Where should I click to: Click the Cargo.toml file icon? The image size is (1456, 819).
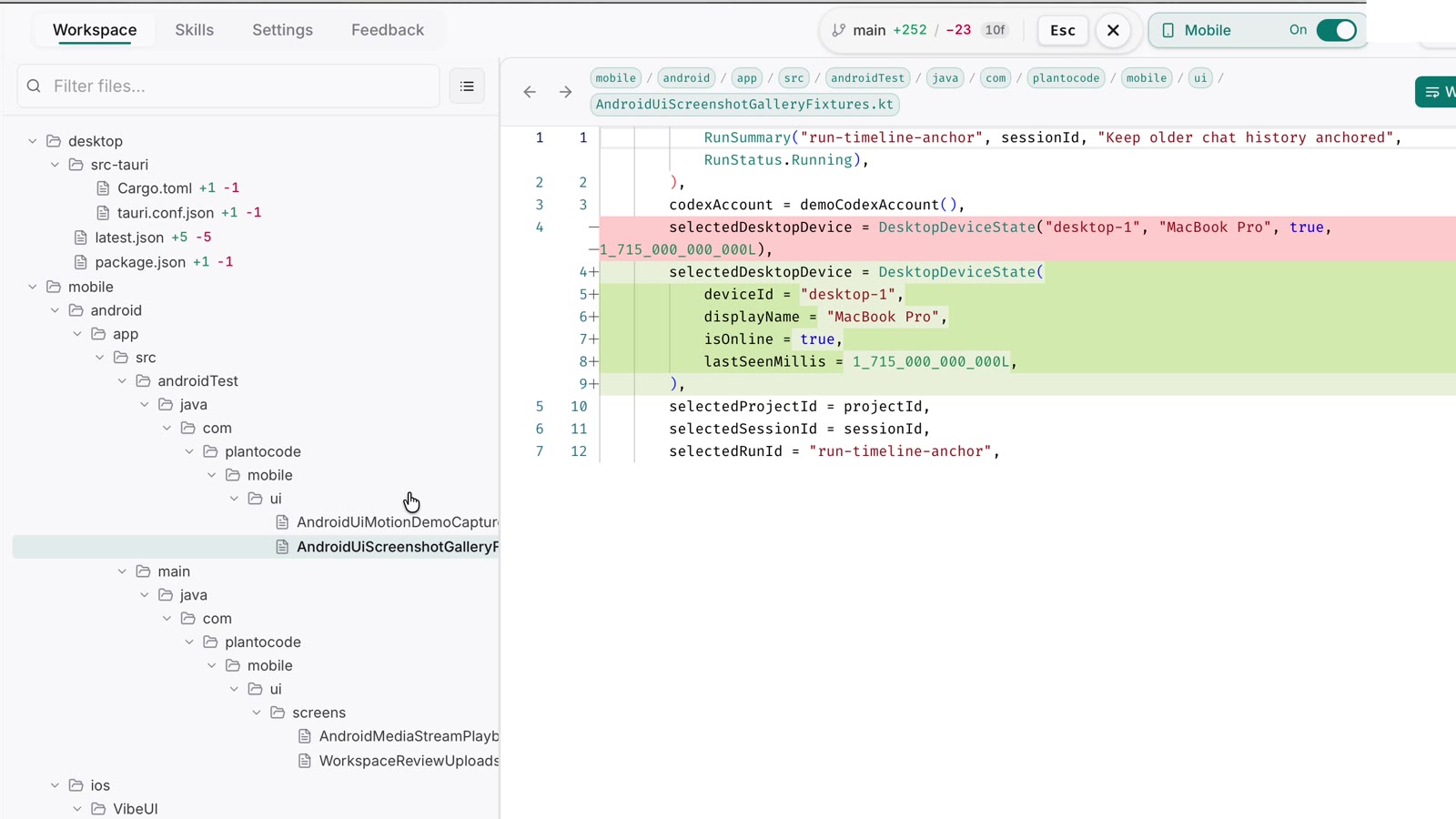tap(103, 188)
